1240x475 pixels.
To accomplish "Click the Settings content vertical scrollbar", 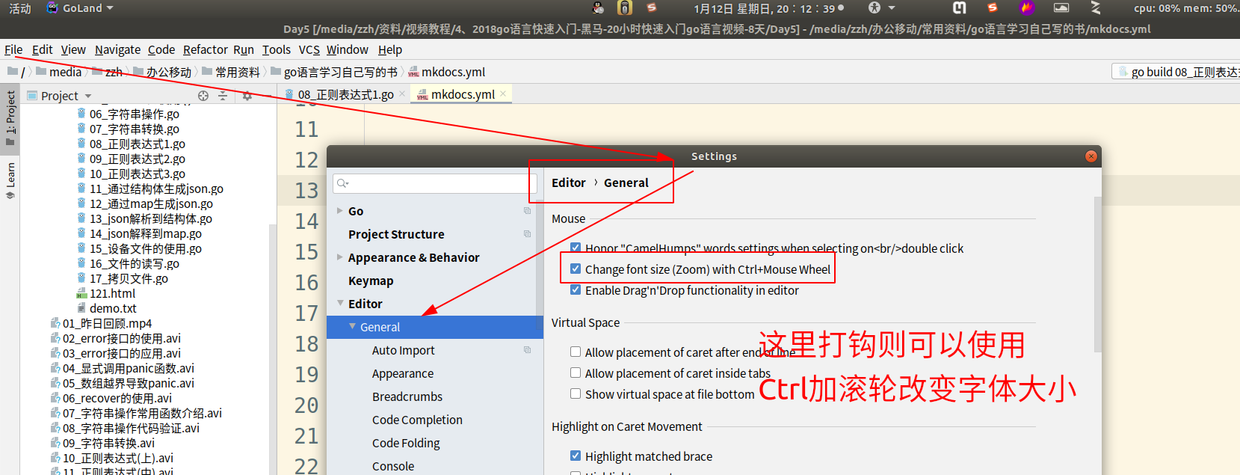I will [1097, 275].
